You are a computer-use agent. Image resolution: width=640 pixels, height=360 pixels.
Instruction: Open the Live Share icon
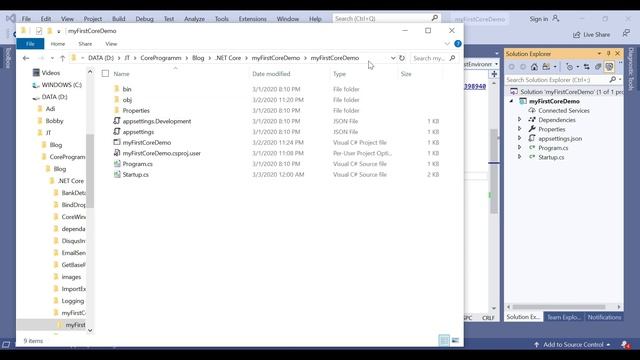(577, 35)
